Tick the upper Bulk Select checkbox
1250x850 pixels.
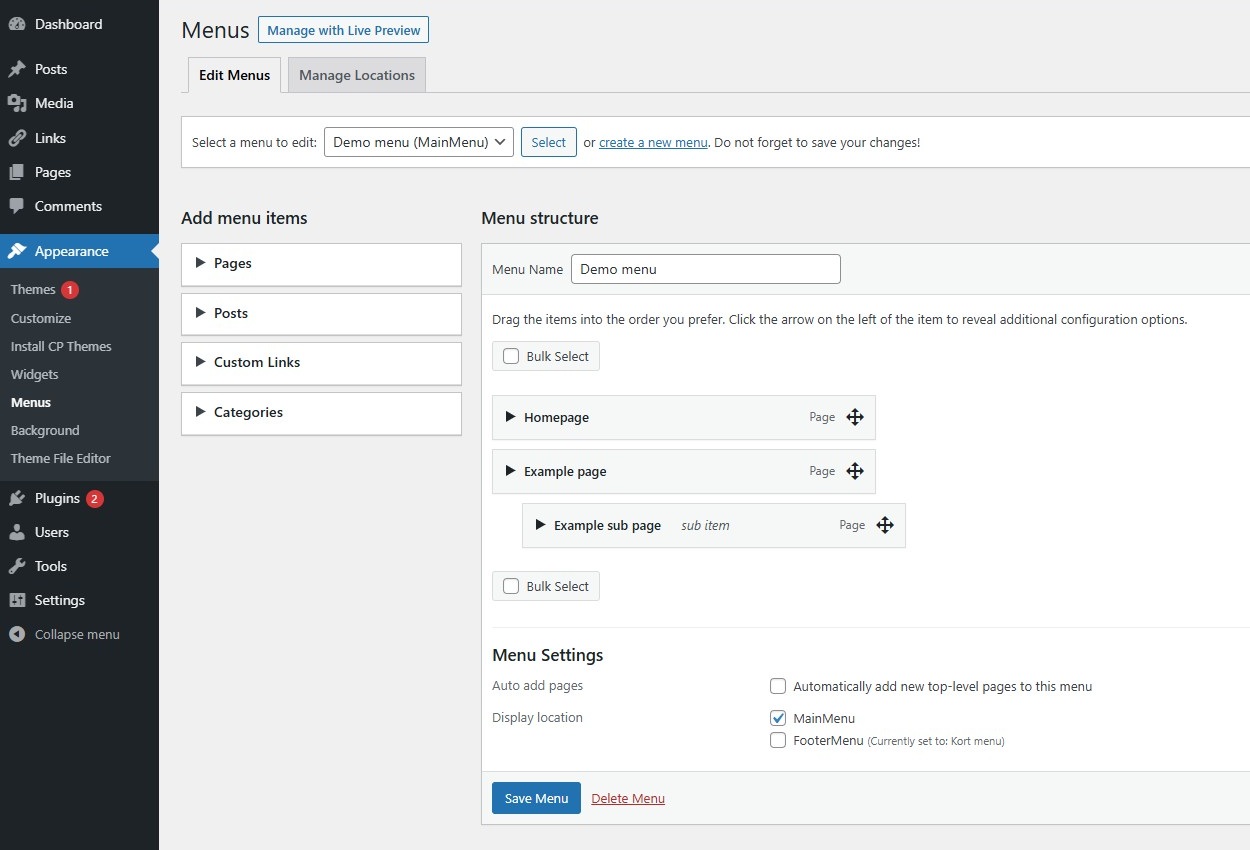point(511,356)
